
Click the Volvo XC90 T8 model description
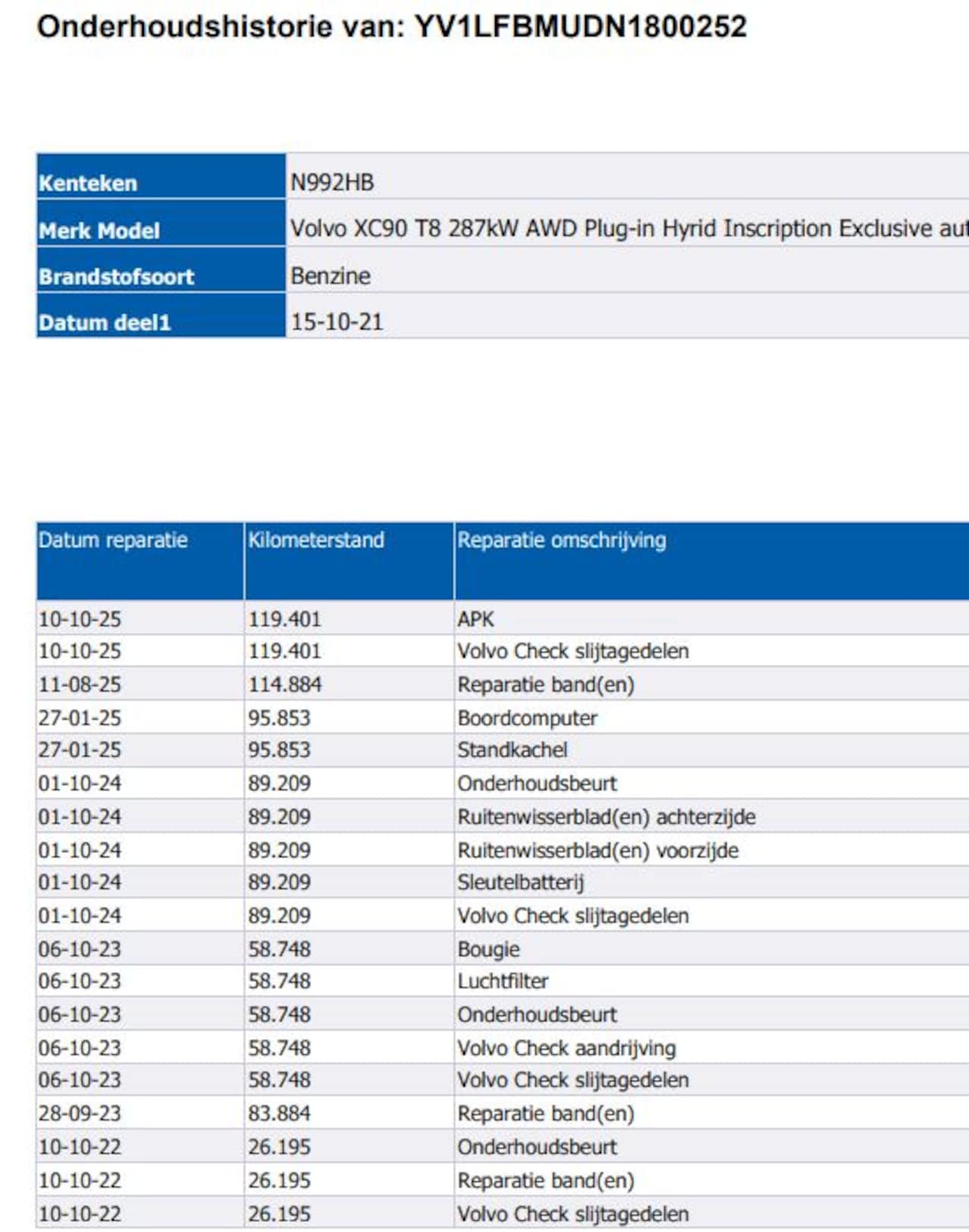coord(628,229)
